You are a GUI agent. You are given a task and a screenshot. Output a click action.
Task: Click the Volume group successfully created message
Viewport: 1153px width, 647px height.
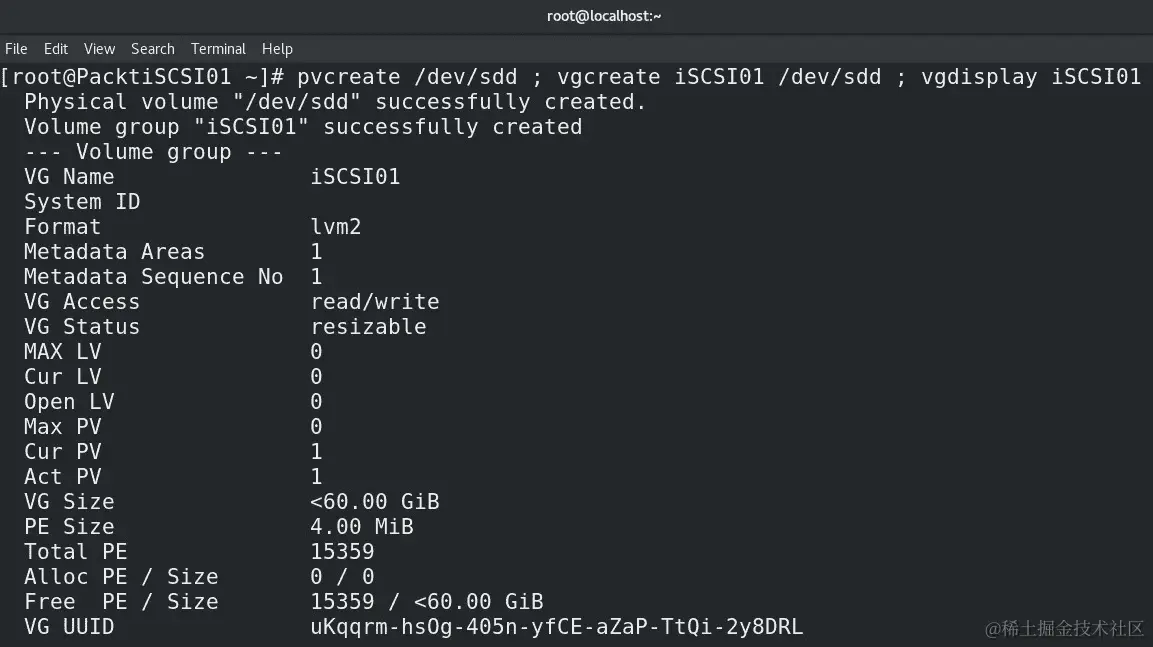pos(303,126)
